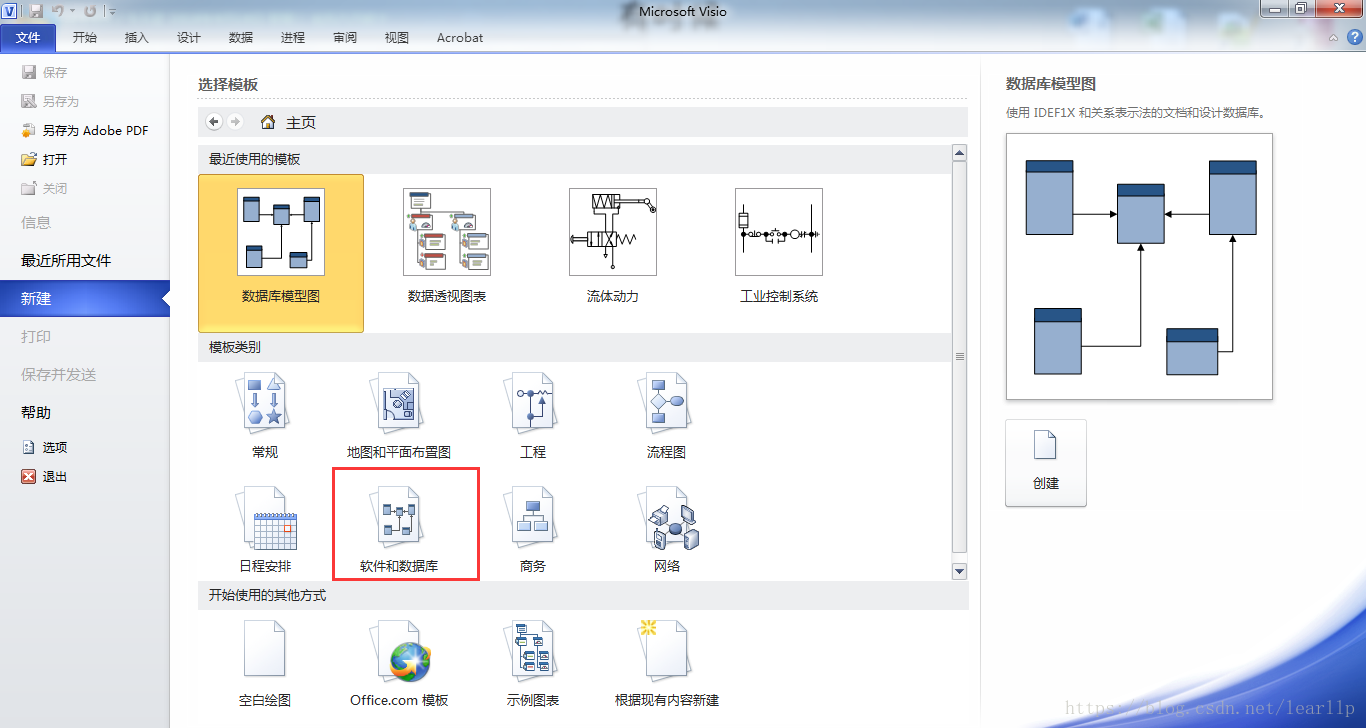Click the undo icon in title bar
1366x728 pixels.
pyautogui.click(x=58, y=11)
